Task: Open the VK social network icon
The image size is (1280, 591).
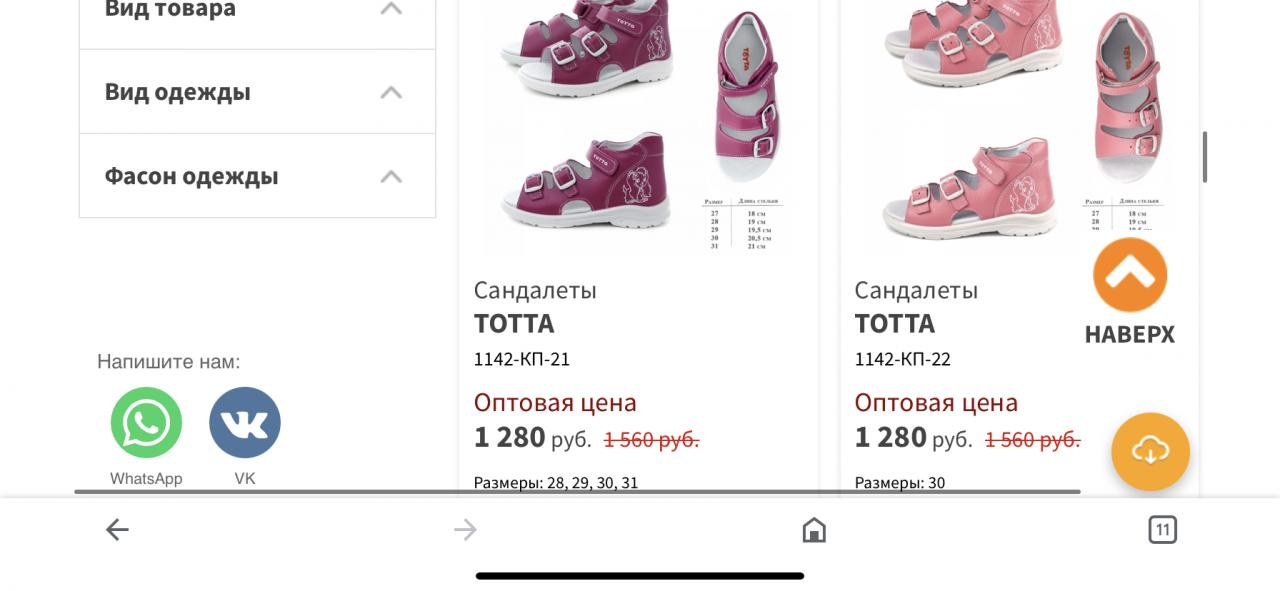Action: [x=245, y=423]
